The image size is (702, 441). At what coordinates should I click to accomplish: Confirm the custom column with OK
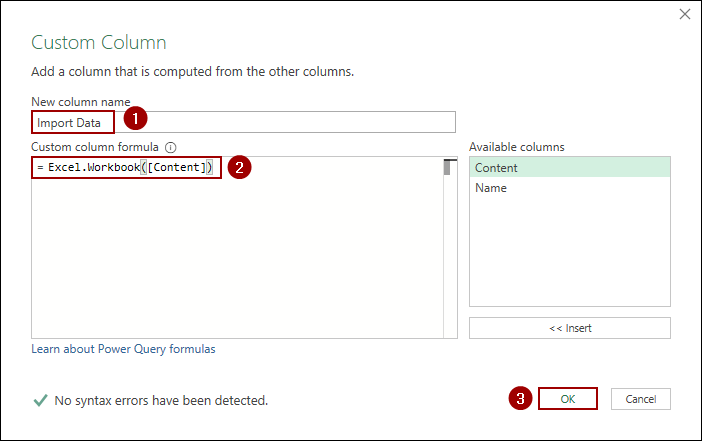(567, 398)
